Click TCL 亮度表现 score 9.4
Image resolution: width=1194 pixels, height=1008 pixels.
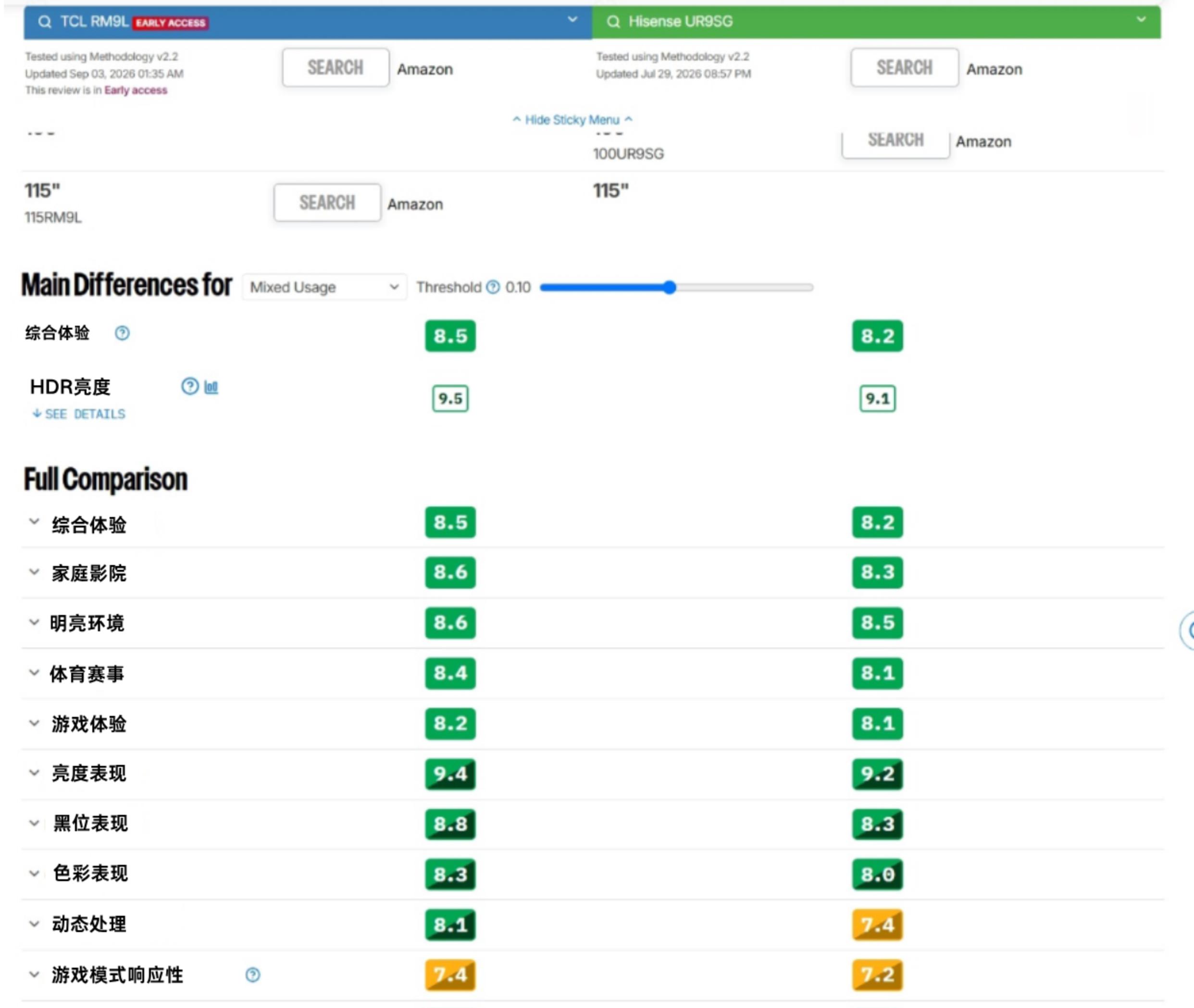click(x=450, y=774)
